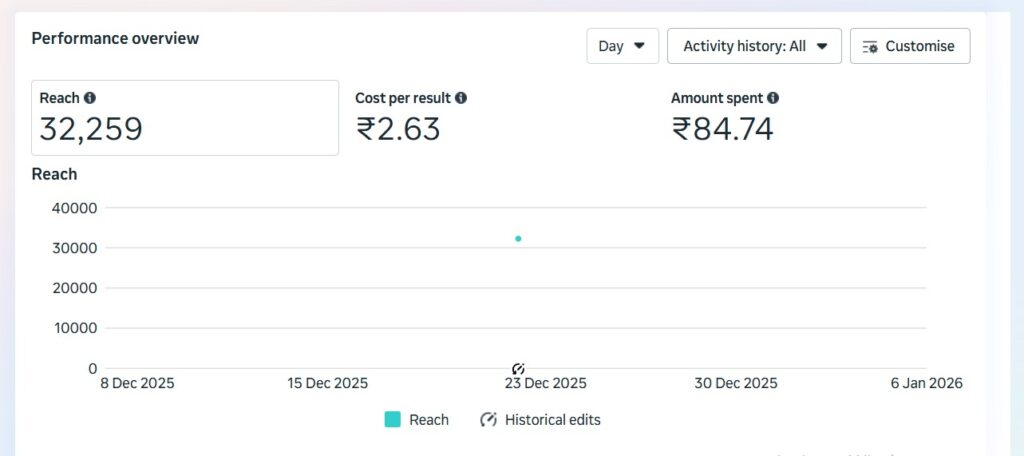The image size is (1024, 456).
Task: Click the sliders icon inside Customise
Action: point(870,47)
